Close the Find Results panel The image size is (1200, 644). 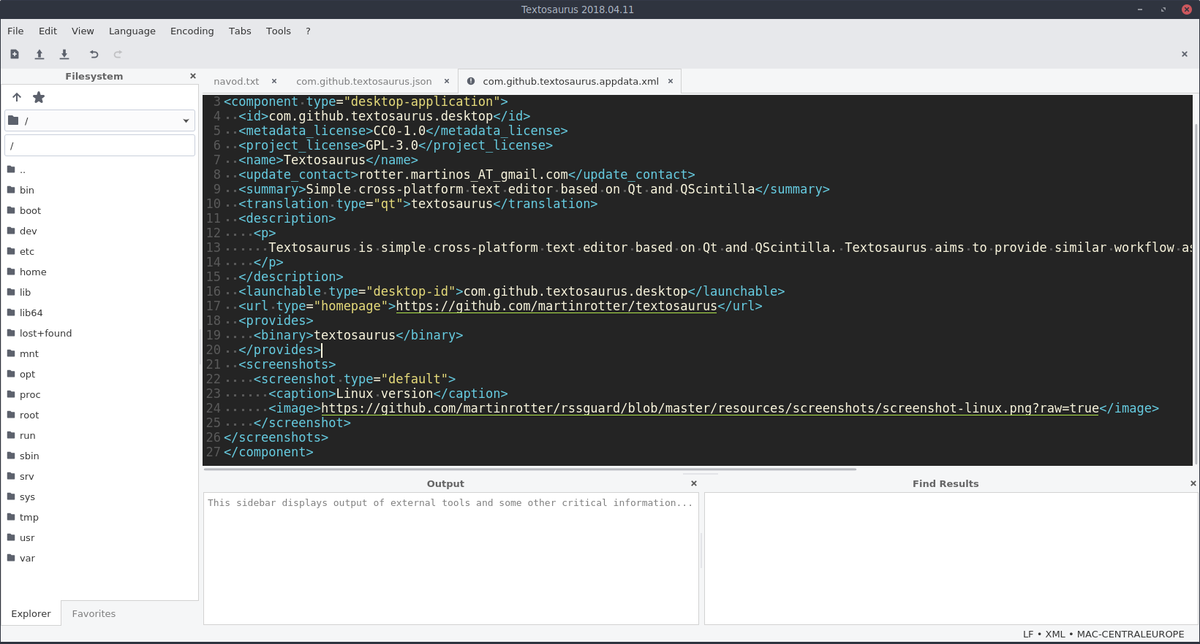(x=1193, y=483)
